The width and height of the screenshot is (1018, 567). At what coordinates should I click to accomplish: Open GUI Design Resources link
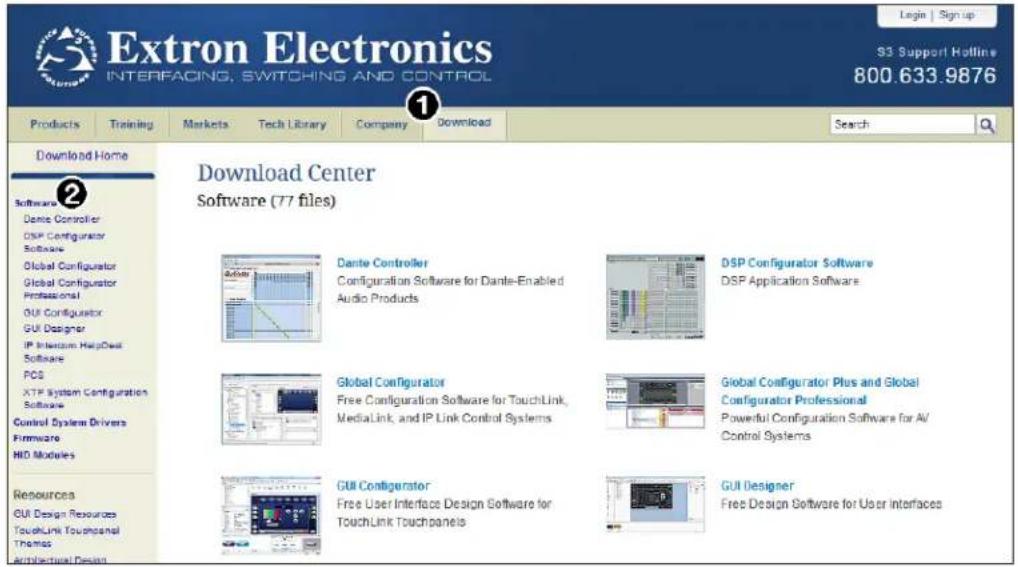[x=65, y=514]
